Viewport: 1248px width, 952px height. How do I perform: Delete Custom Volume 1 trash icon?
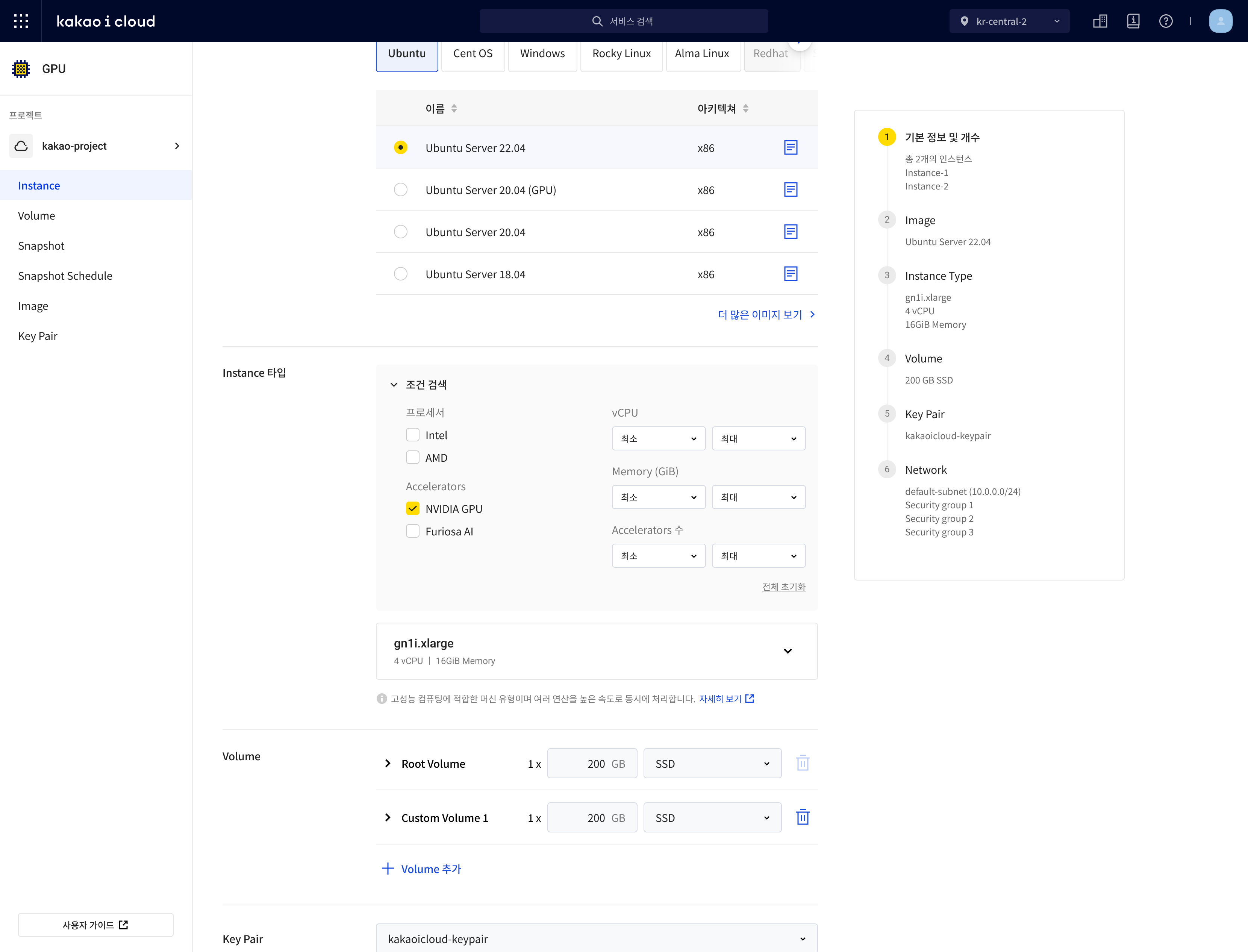pyautogui.click(x=802, y=817)
